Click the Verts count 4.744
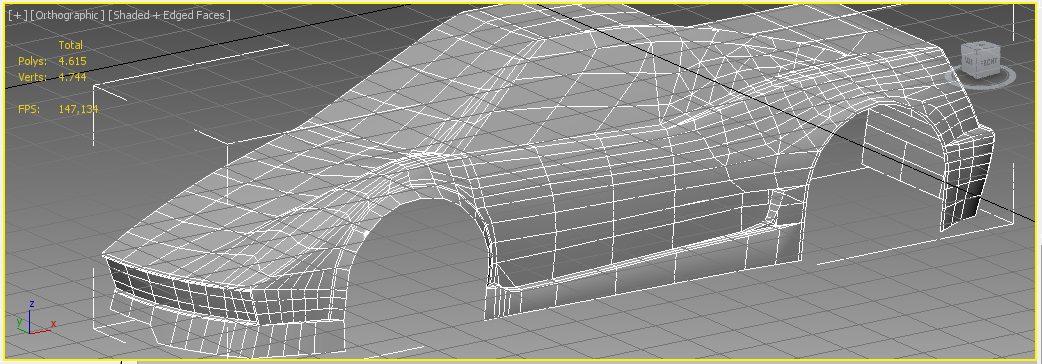The width and height of the screenshot is (1042, 364). point(72,77)
